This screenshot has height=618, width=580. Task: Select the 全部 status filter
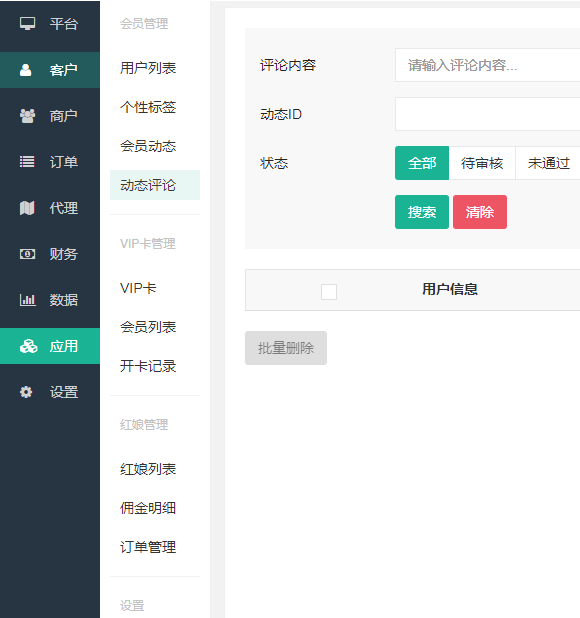pos(422,163)
